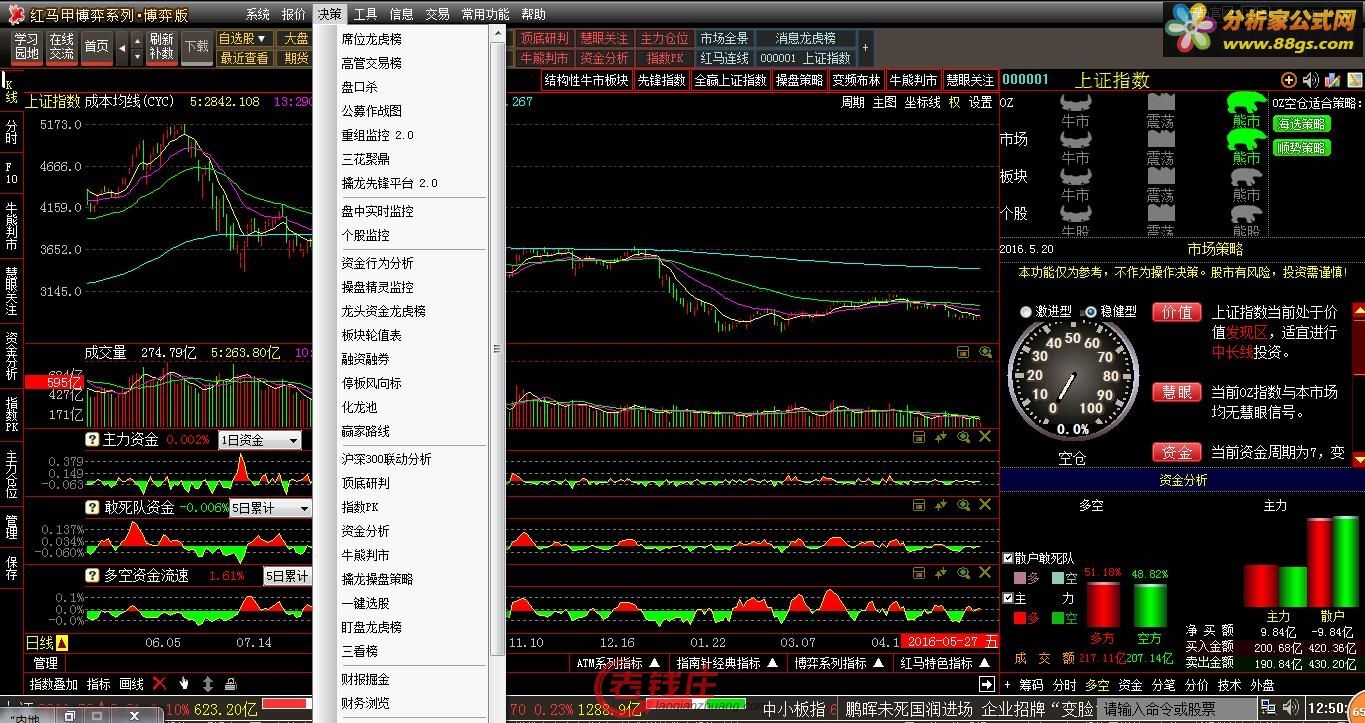This screenshot has width=1365, height=723.
Task: Click the zoom magnifier icon in volume panel
Action: (986, 352)
